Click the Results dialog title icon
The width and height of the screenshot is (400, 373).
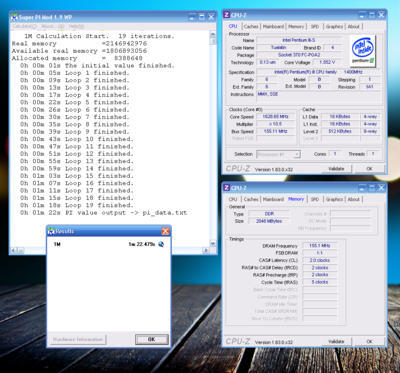(x=51, y=231)
